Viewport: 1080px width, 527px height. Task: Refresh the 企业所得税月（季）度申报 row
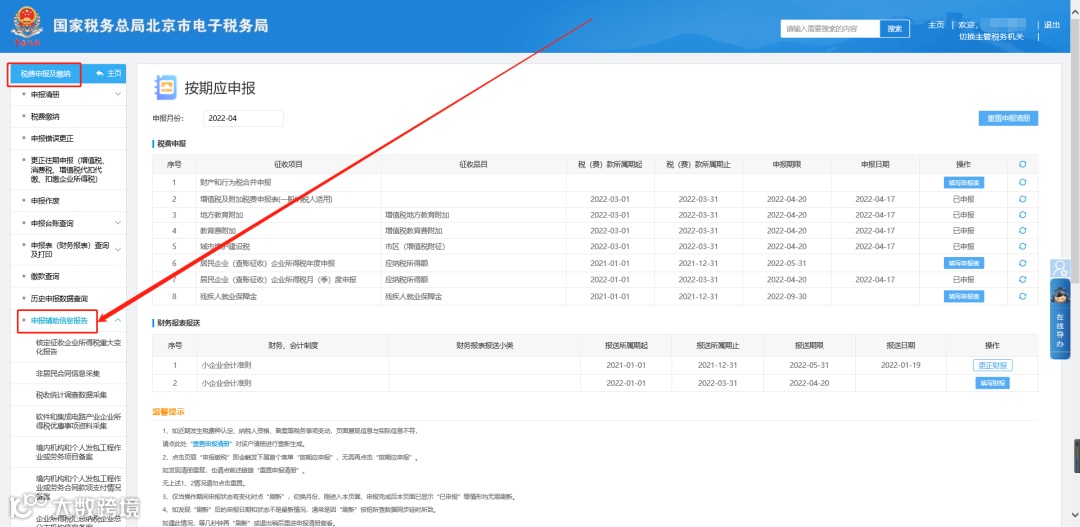click(1022, 279)
